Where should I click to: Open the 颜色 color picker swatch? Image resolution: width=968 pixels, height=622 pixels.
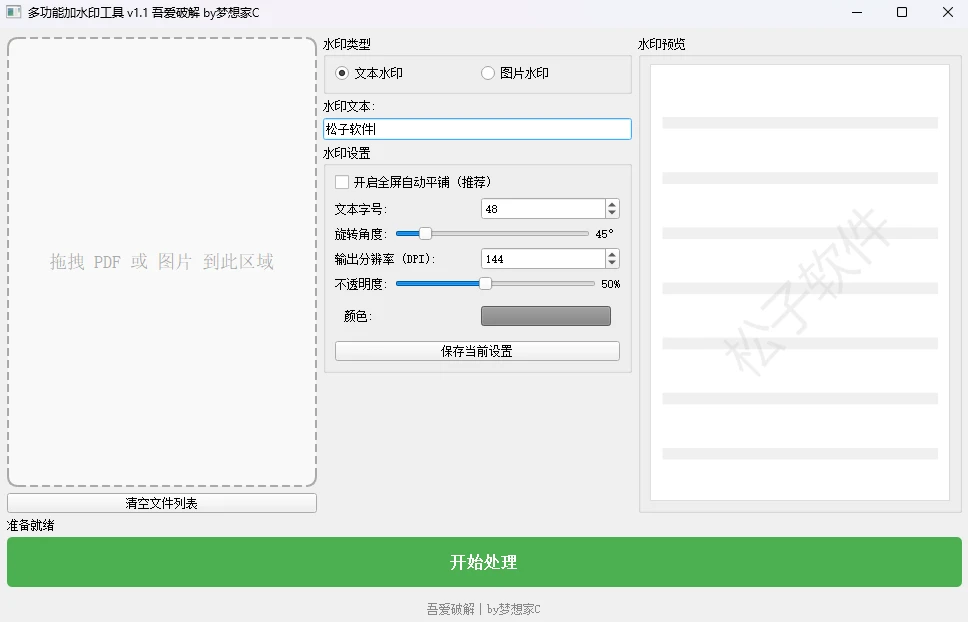[545, 315]
